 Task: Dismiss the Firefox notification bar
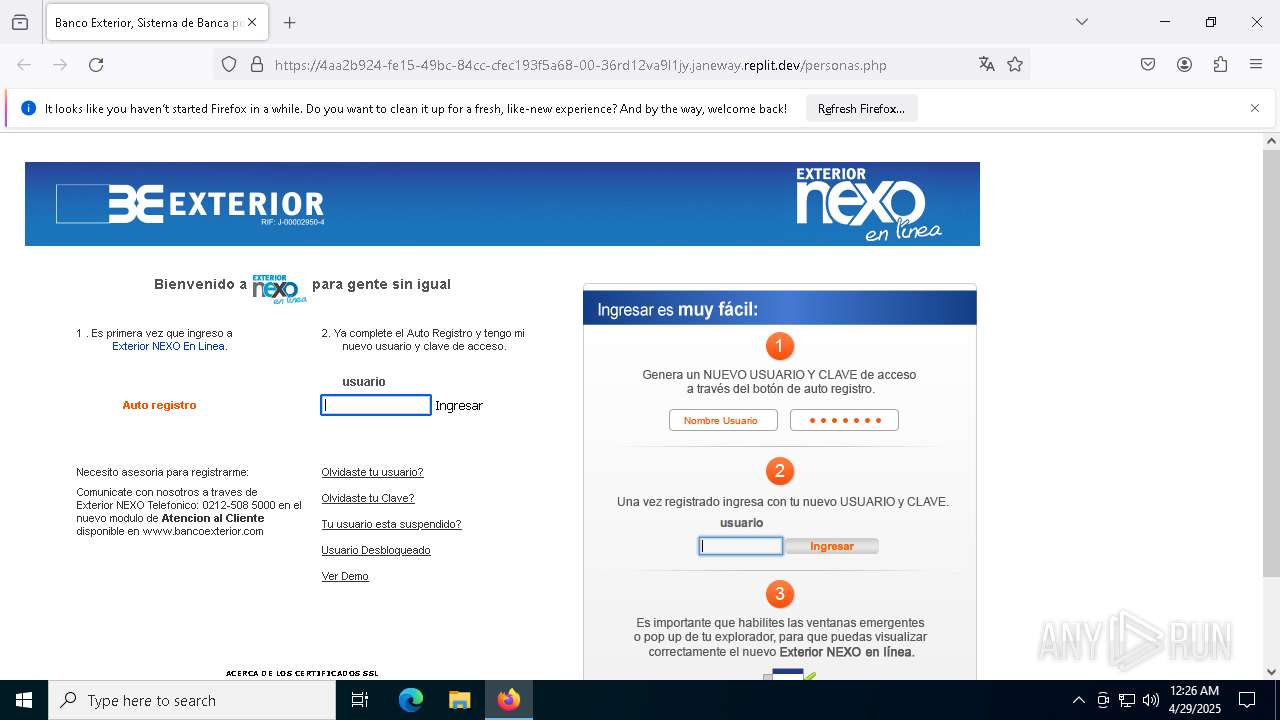(1255, 108)
